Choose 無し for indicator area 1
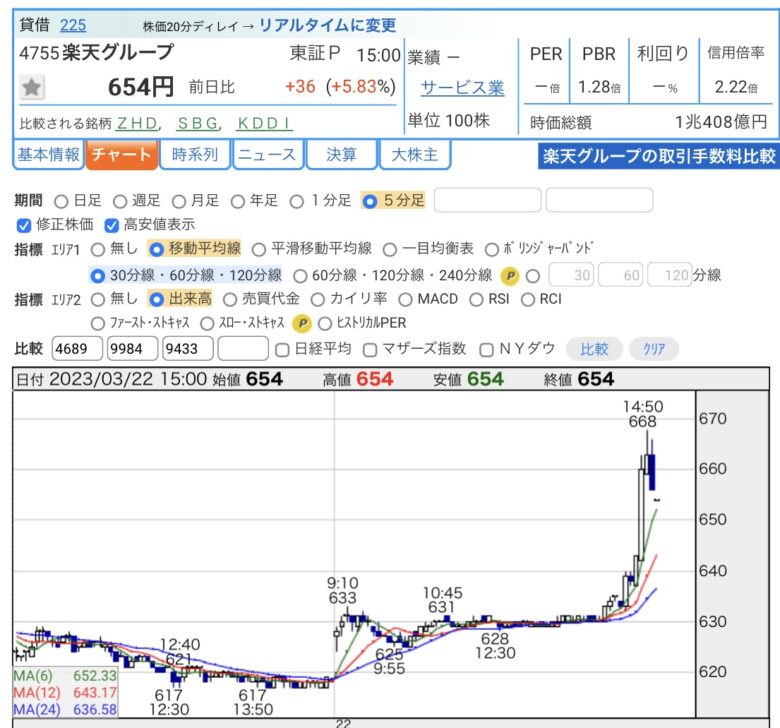 pos(98,249)
